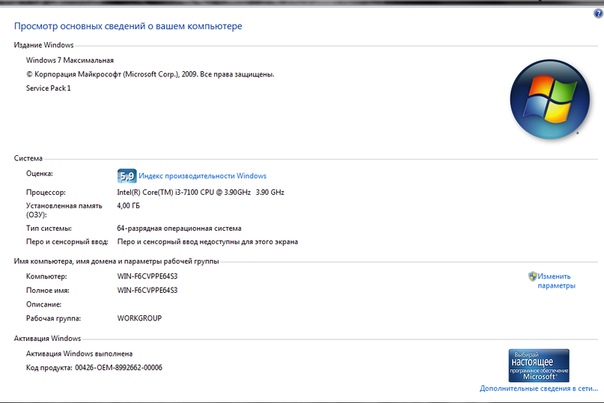Select the Intel Core i3-7100 processor value
The height and width of the screenshot is (403, 604).
pyautogui.click(x=200, y=192)
